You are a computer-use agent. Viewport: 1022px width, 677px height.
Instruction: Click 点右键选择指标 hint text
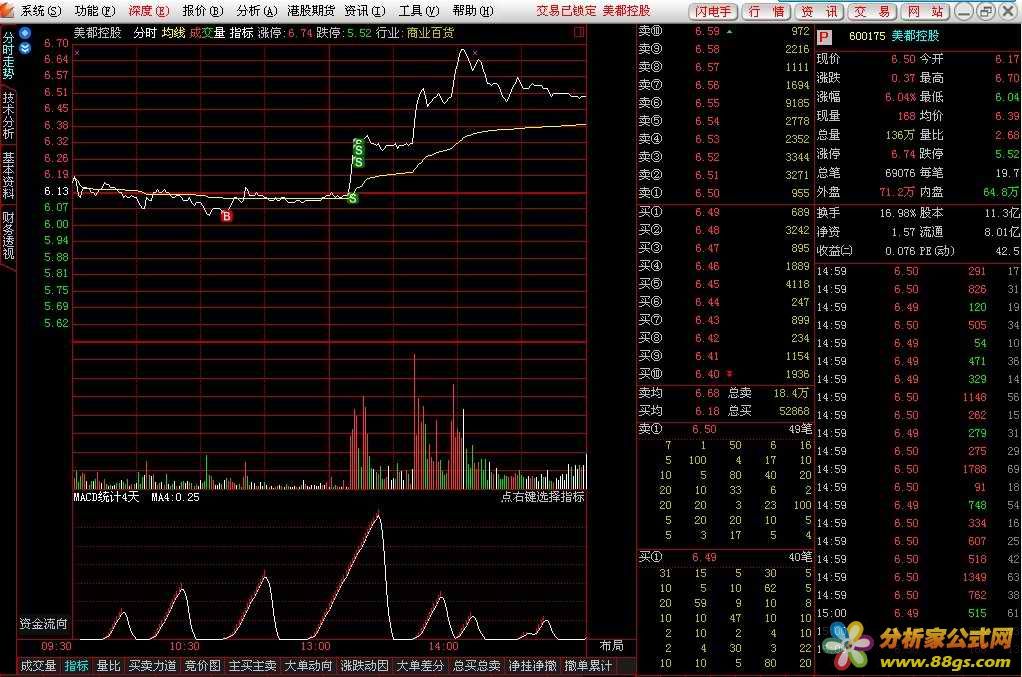(542, 497)
